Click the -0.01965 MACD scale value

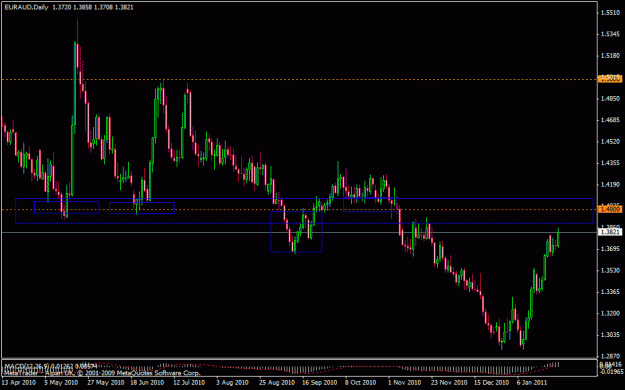(611, 372)
